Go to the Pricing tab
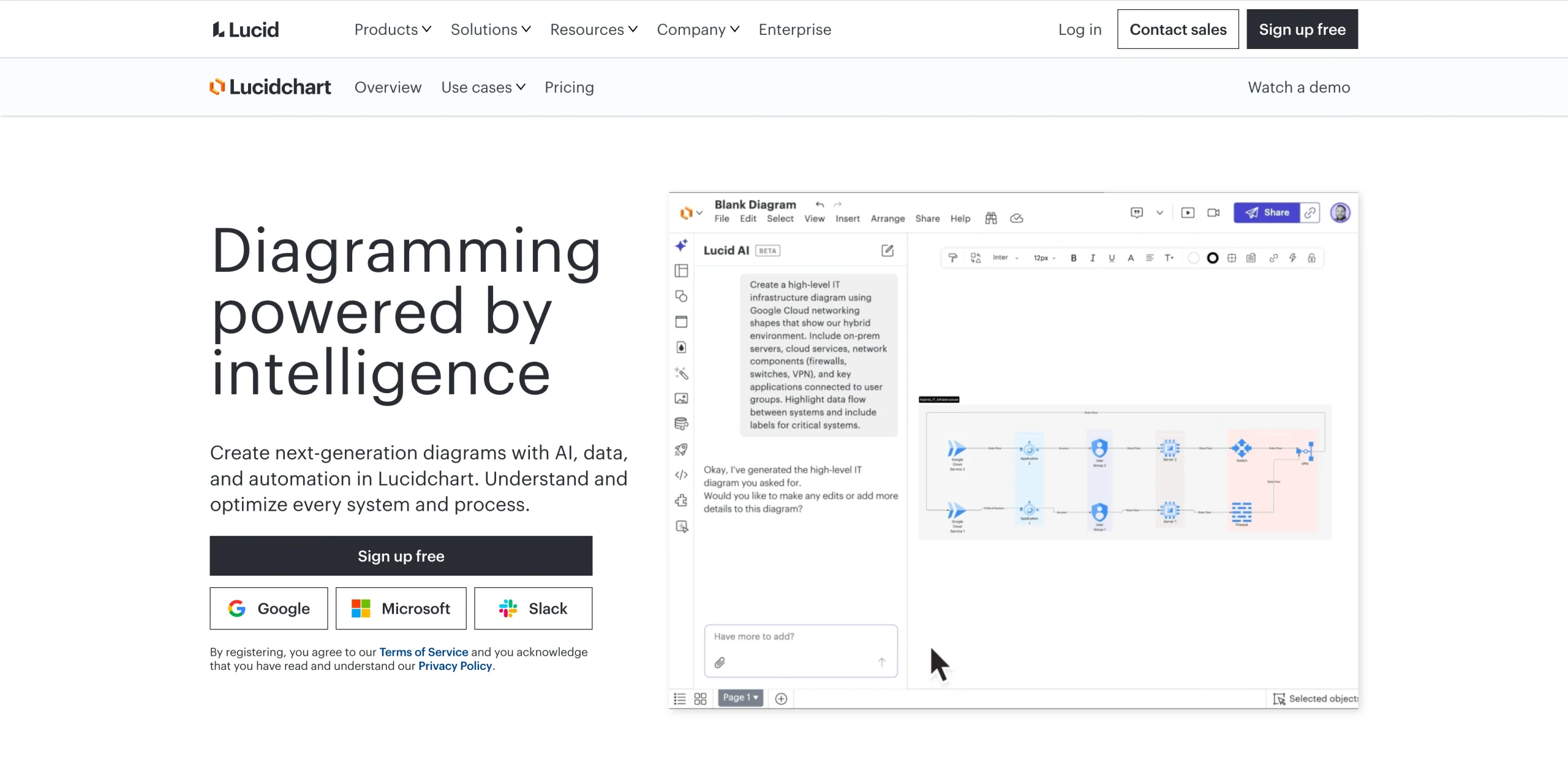1568x774 pixels. tap(569, 87)
